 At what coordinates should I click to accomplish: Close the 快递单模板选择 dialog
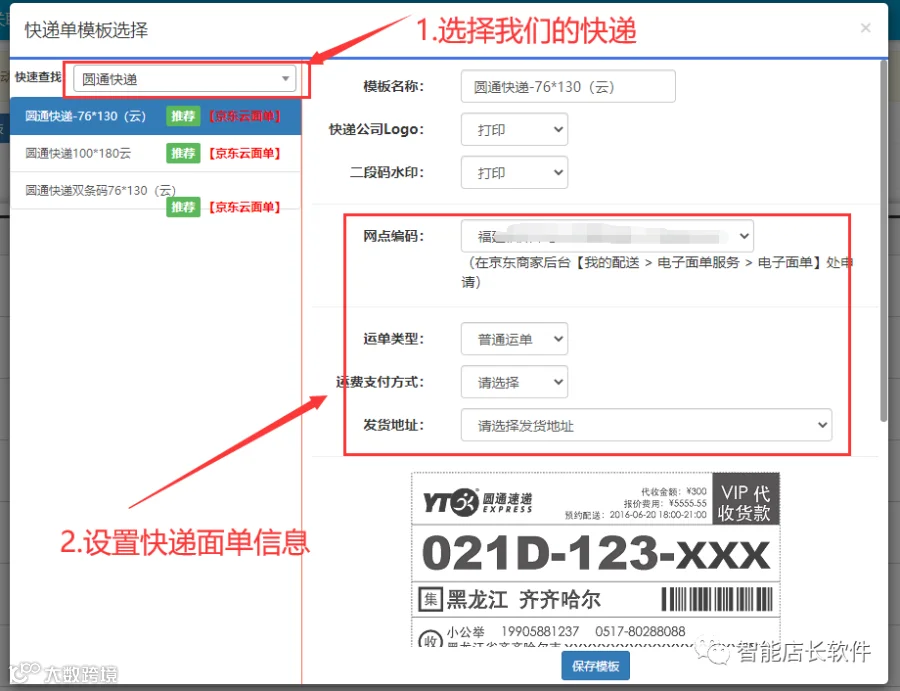click(x=866, y=28)
